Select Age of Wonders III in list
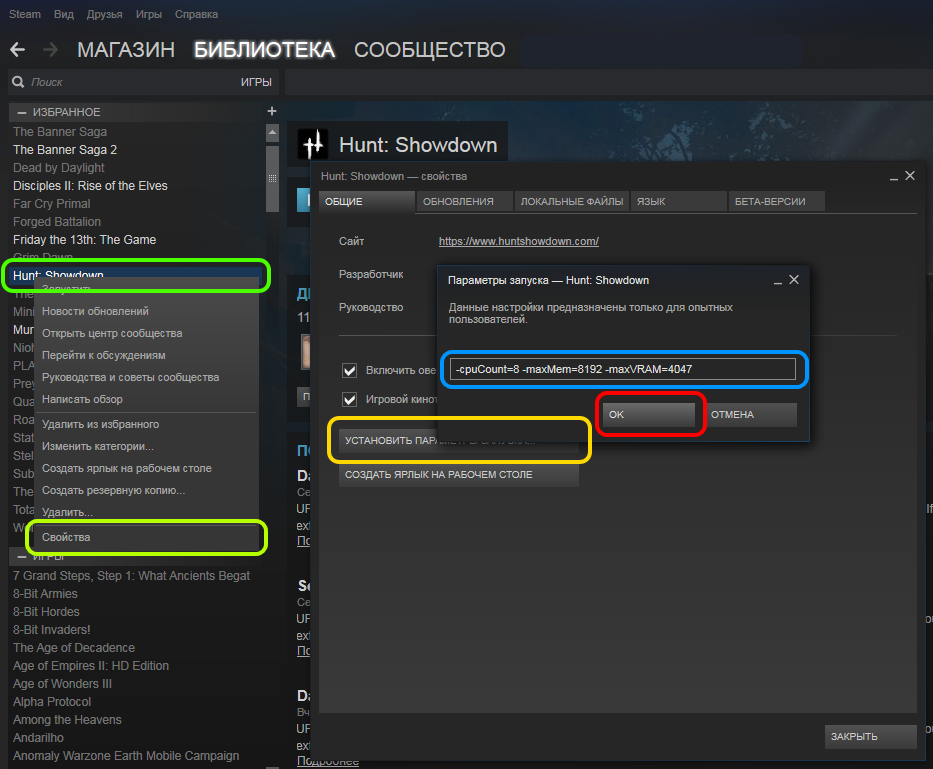Viewport: 933px width, 769px height. click(62, 683)
